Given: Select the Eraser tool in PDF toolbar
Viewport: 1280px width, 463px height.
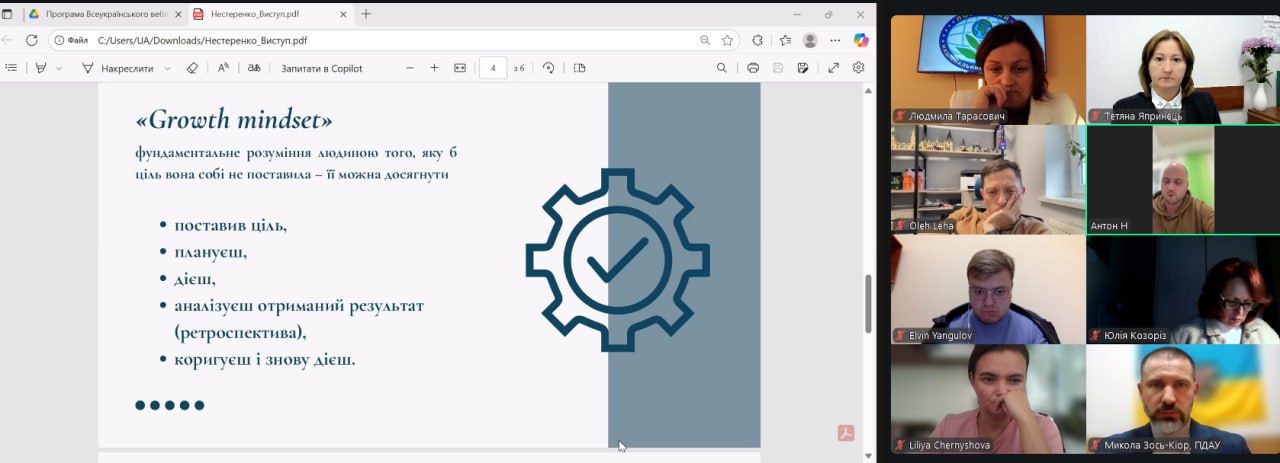Looking at the screenshot, I should [192, 68].
